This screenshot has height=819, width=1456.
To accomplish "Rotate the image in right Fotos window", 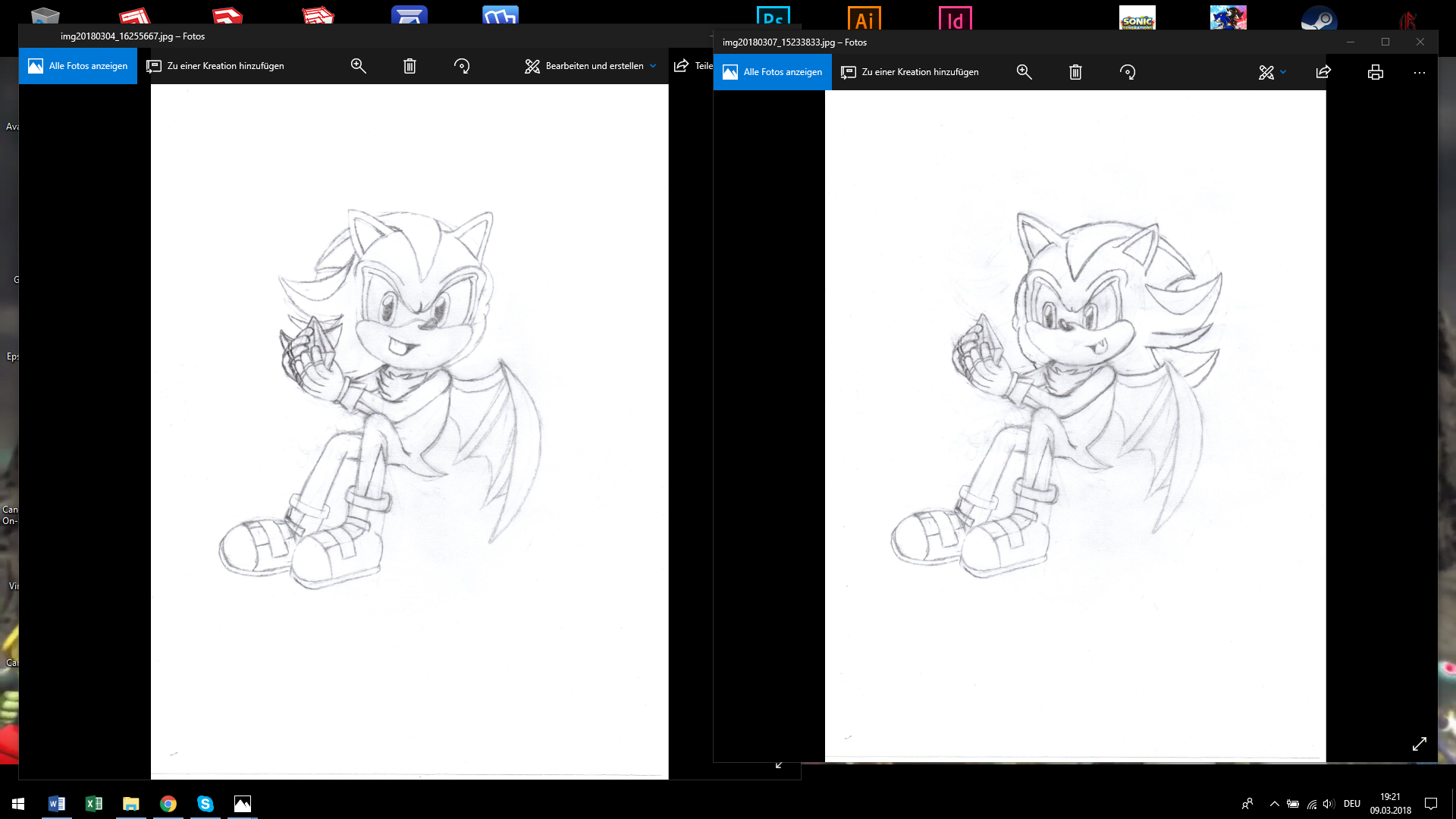I will click(1128, 72).
